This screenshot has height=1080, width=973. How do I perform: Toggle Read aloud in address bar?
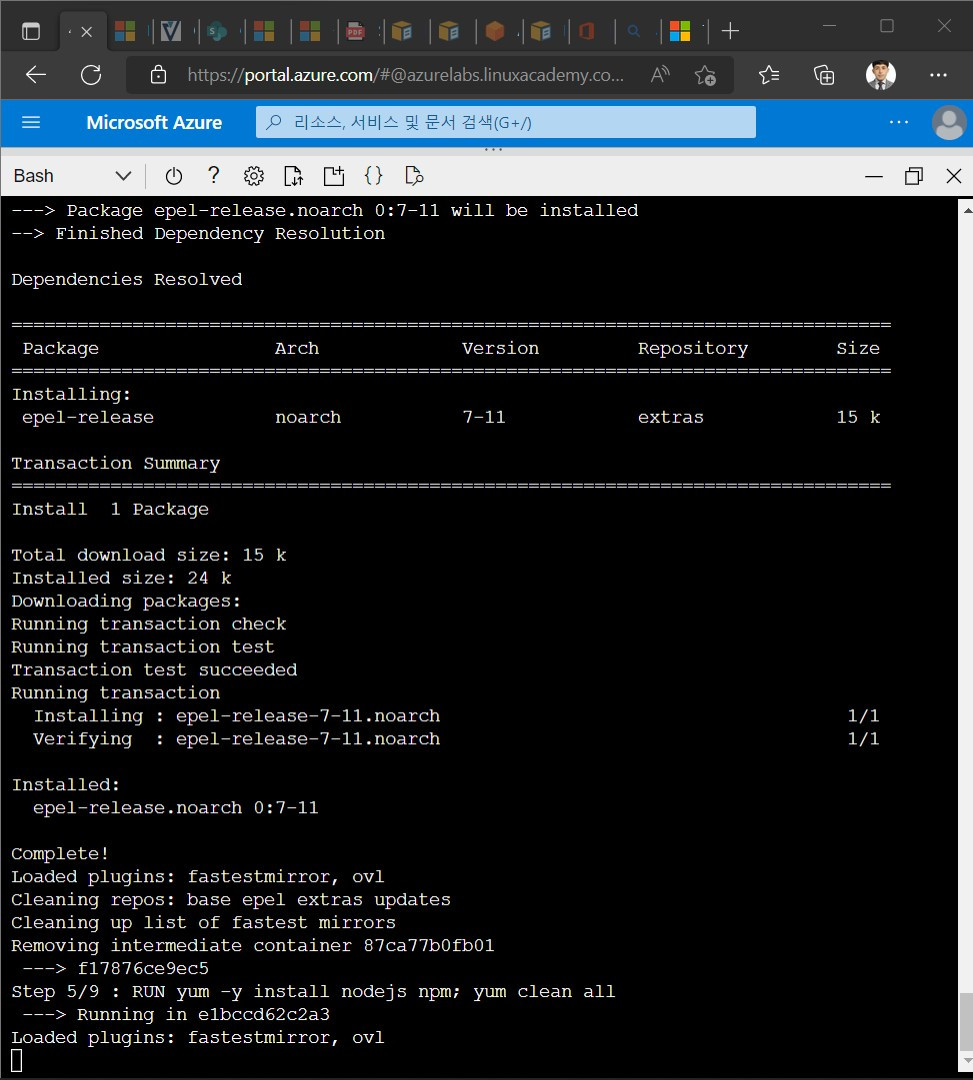click(x=660, y=74)
